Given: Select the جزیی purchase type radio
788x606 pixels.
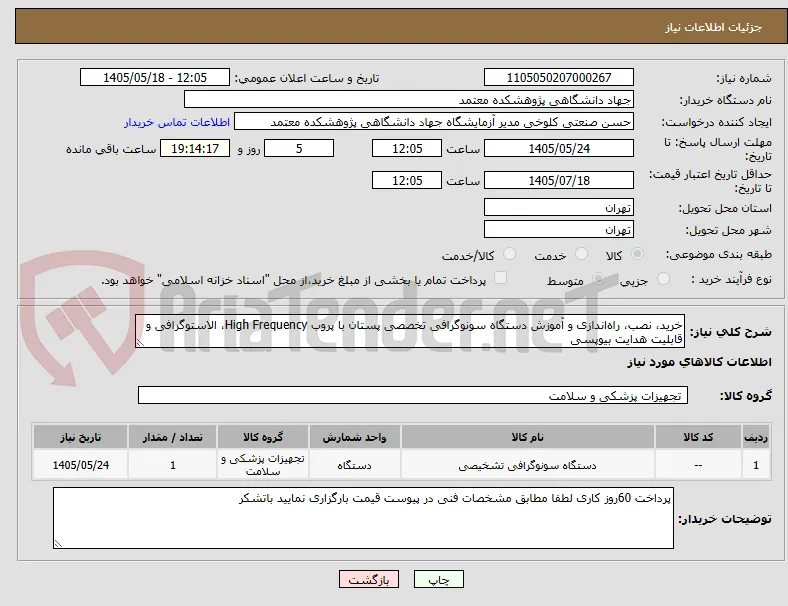Looking at the screenshot, I should [663, 279].
